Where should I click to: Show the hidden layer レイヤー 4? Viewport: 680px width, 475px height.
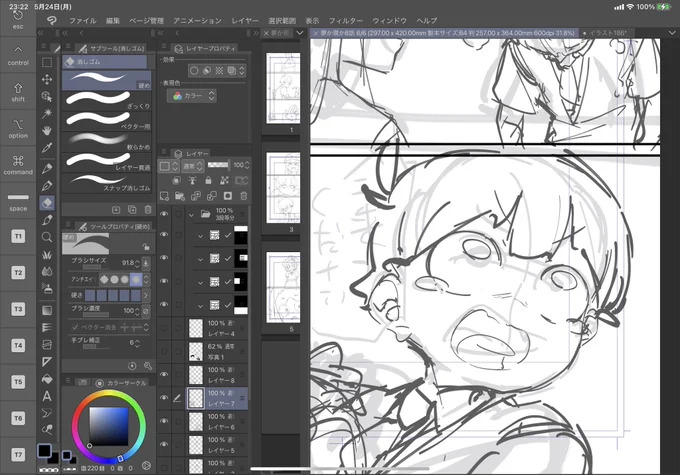click(164, 328)
